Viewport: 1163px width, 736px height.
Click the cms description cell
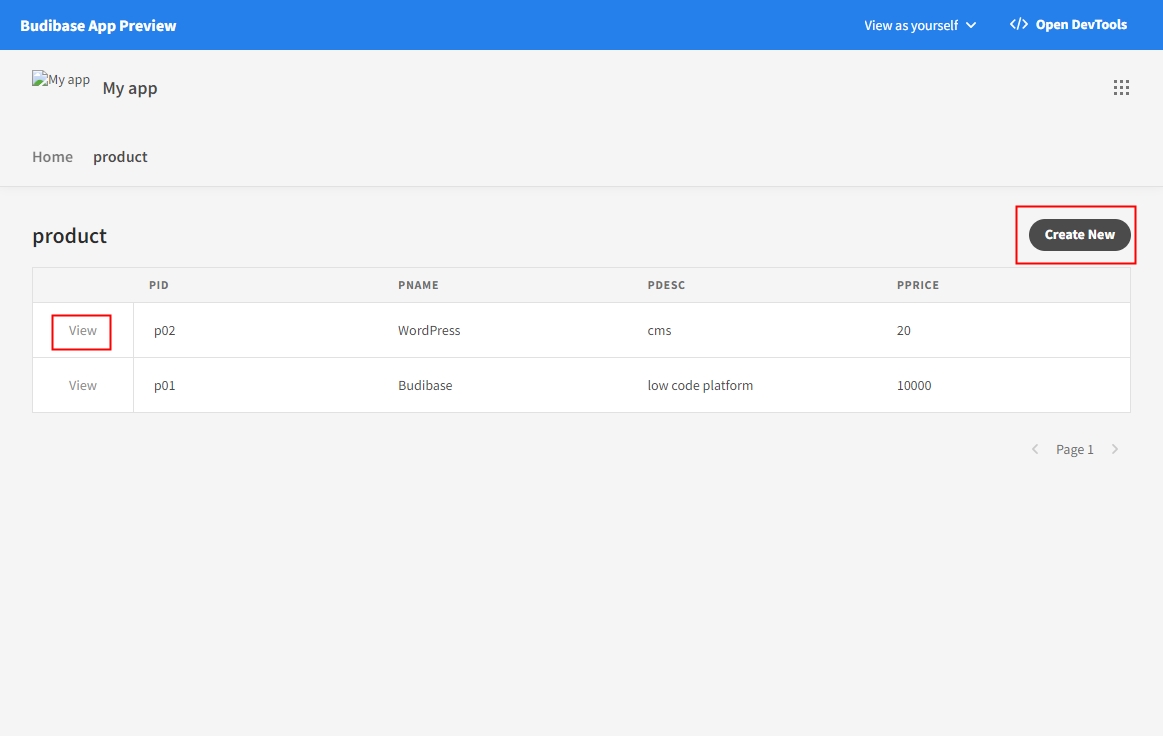(x=659, y=331)
